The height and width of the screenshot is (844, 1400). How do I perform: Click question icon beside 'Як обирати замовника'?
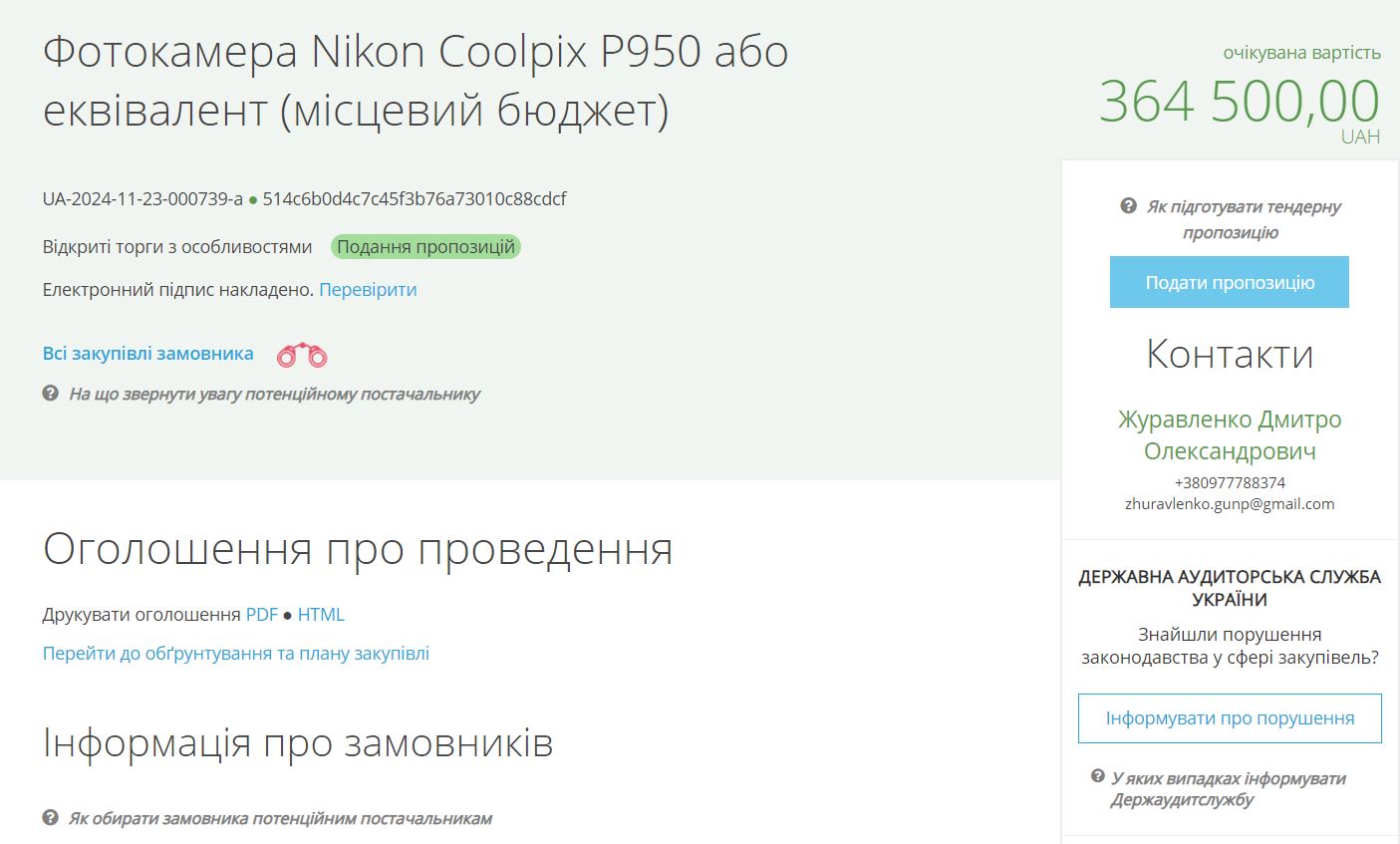pos(51,818)
